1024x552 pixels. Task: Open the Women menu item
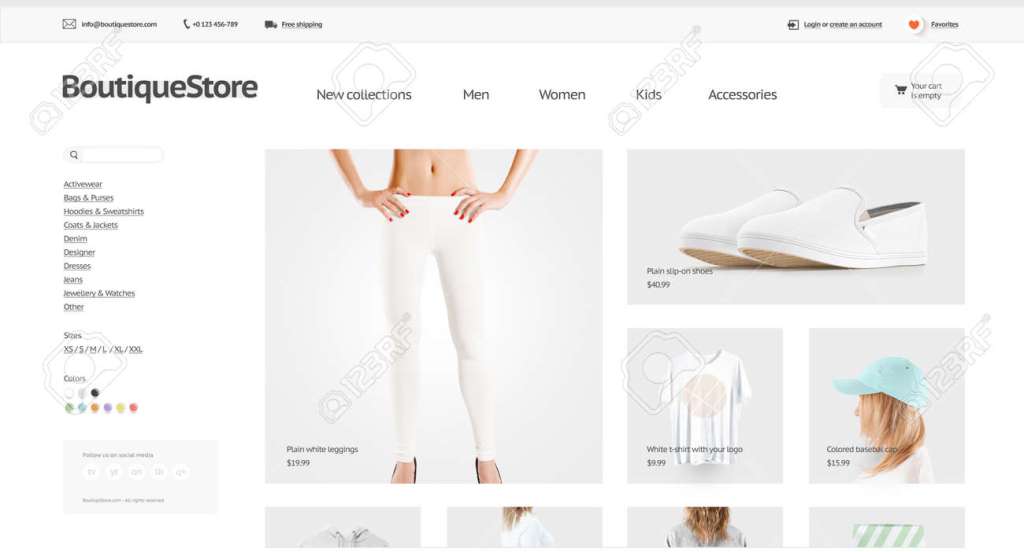pyautogui.click(x=562, y=95)
